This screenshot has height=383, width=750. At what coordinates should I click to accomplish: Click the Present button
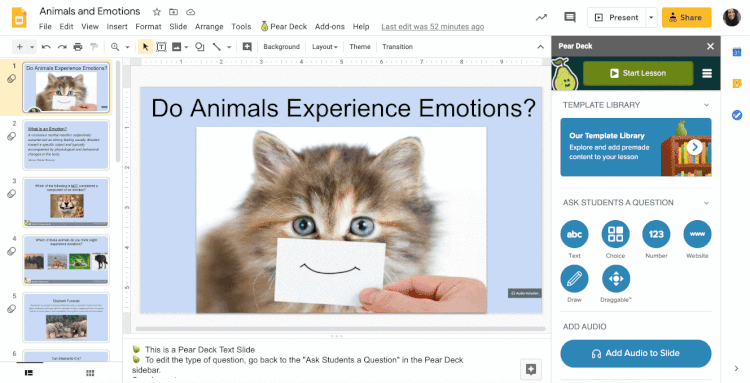click(x=617, y=18)
